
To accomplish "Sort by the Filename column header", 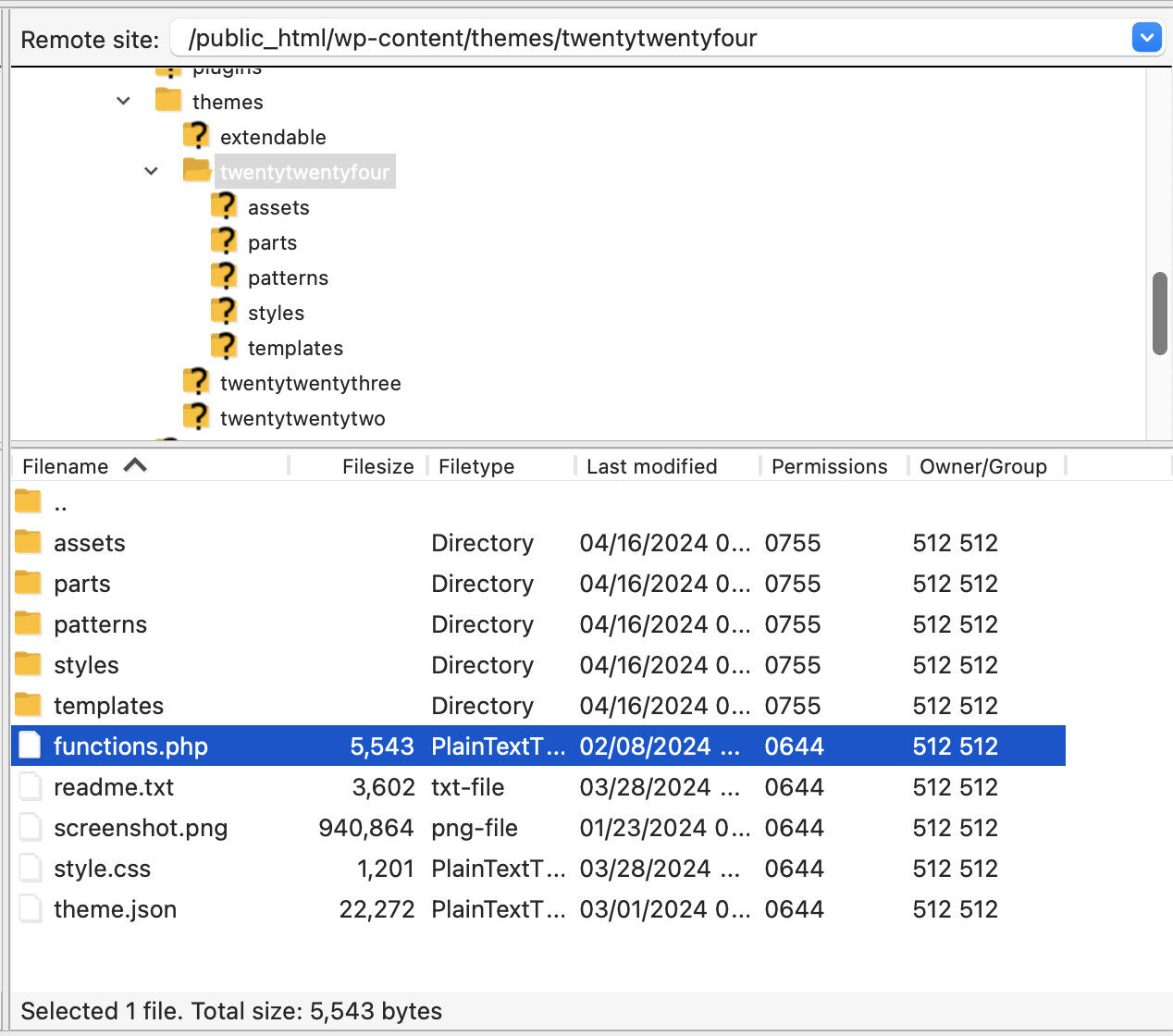I will tap(65, 466).
